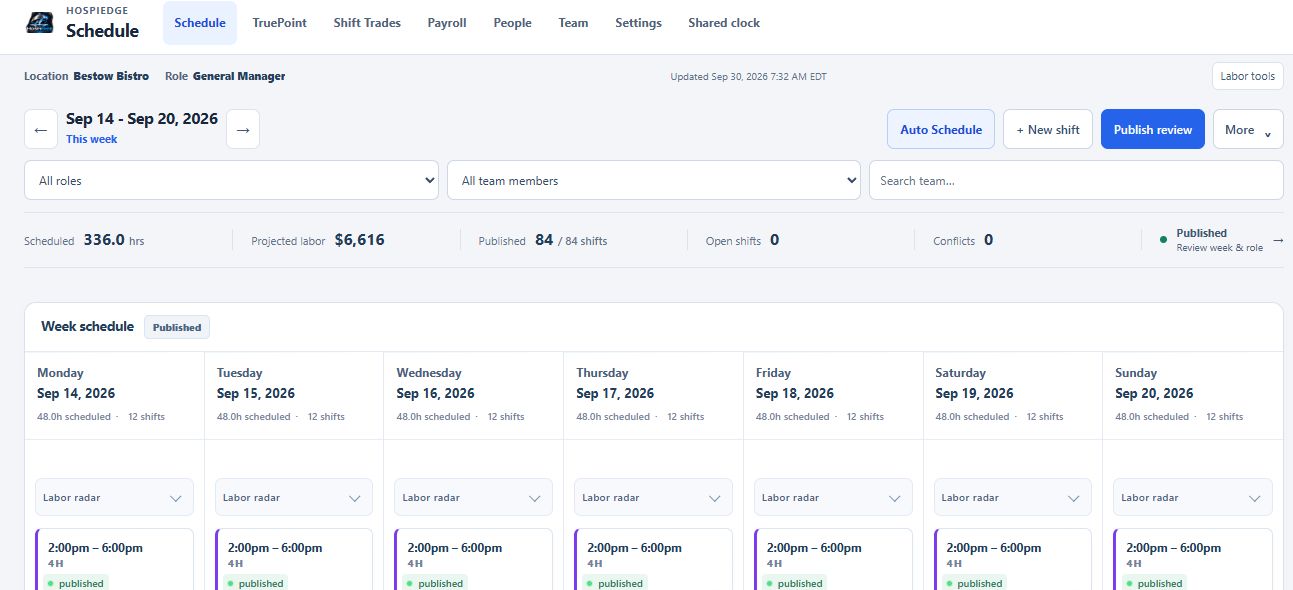Click the Scheduled 336.0 hrs stat
This screenshot has height=590, width=1293.
pyautogui.click(x=84, y=240)
